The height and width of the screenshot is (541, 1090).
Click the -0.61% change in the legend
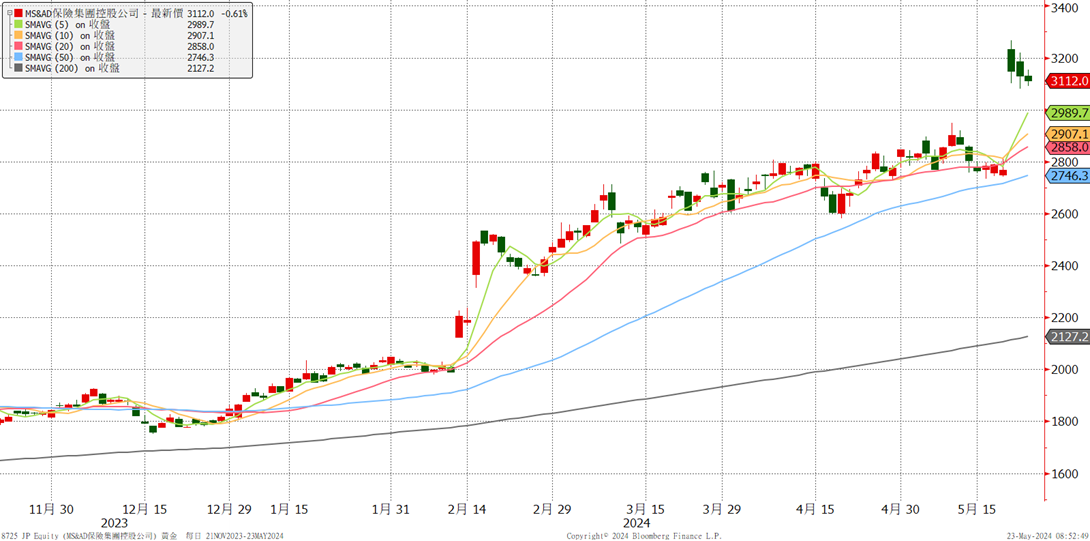click(x=232, y=13)
